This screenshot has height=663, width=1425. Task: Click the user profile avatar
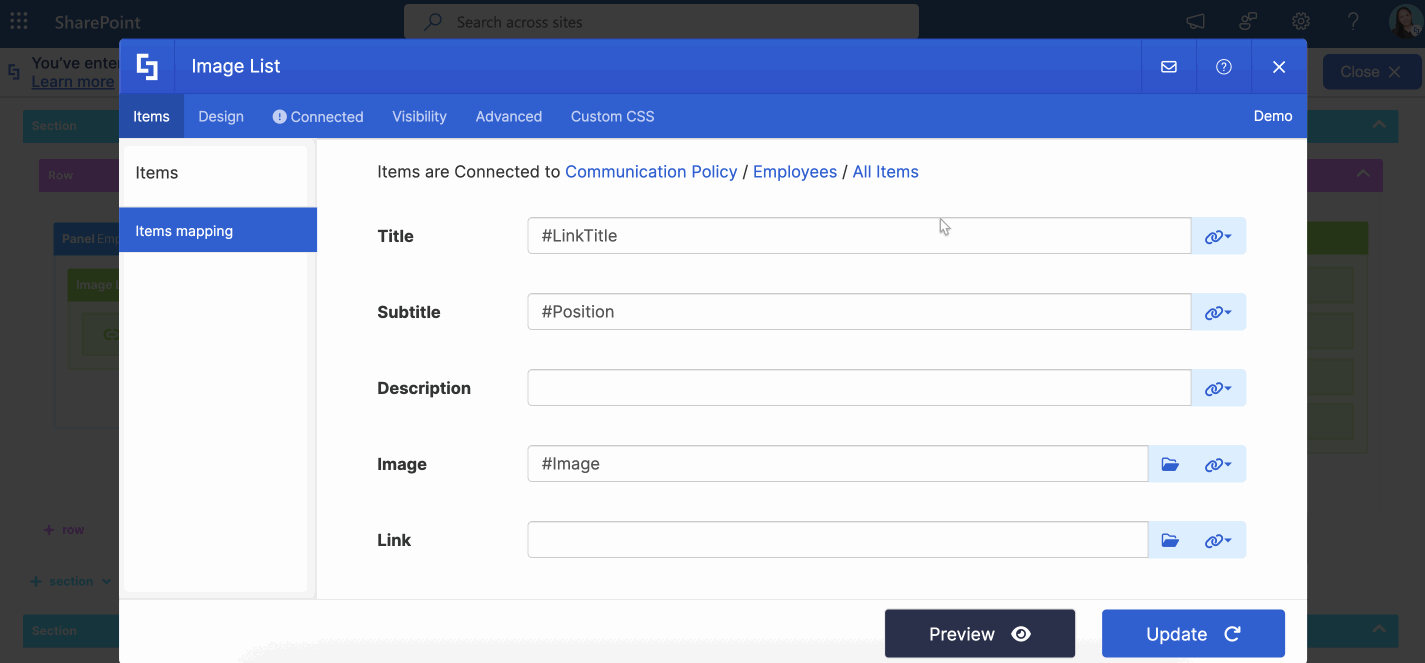1406,21
